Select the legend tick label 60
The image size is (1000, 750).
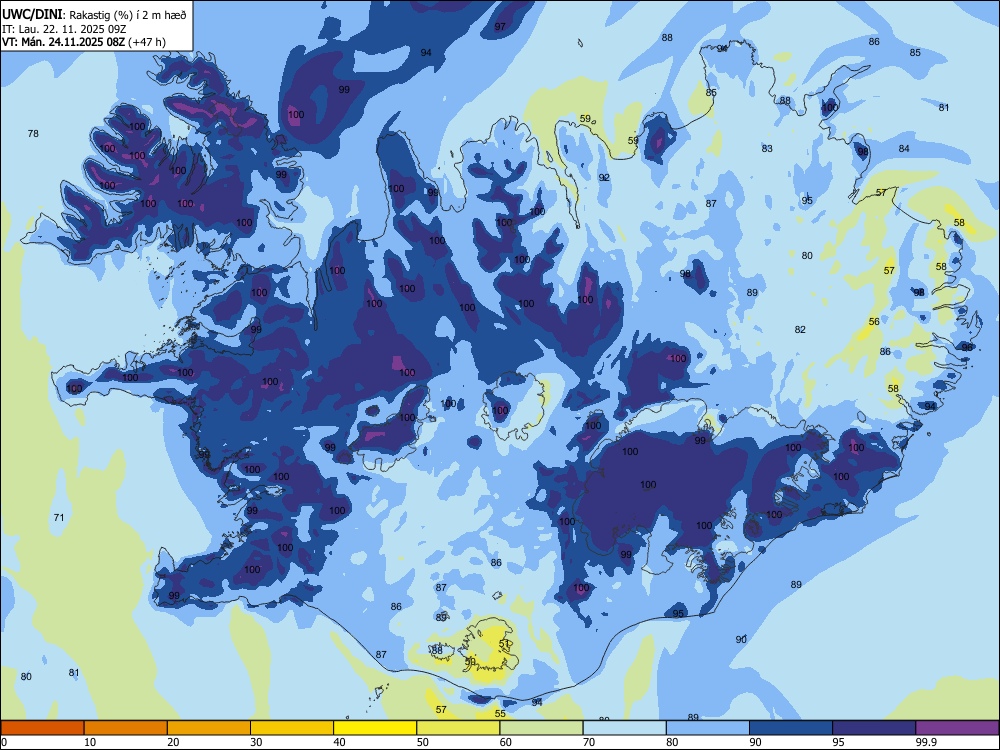coord(506,742)
